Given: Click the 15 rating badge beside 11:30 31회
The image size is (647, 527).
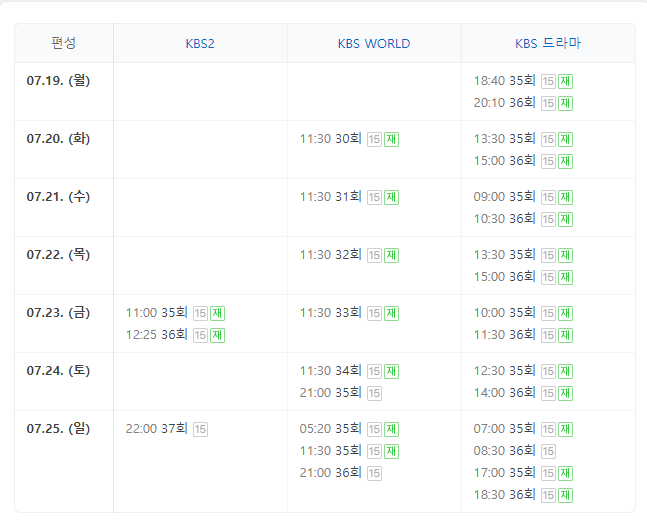Looking at the screenshot, I should coord(374,197).
